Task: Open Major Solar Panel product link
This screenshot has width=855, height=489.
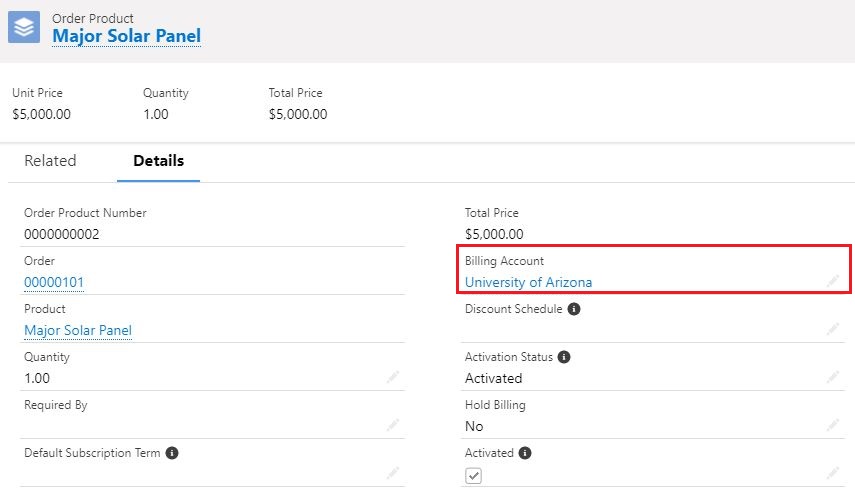Action: pyautogui.click(x=78, y=330)
